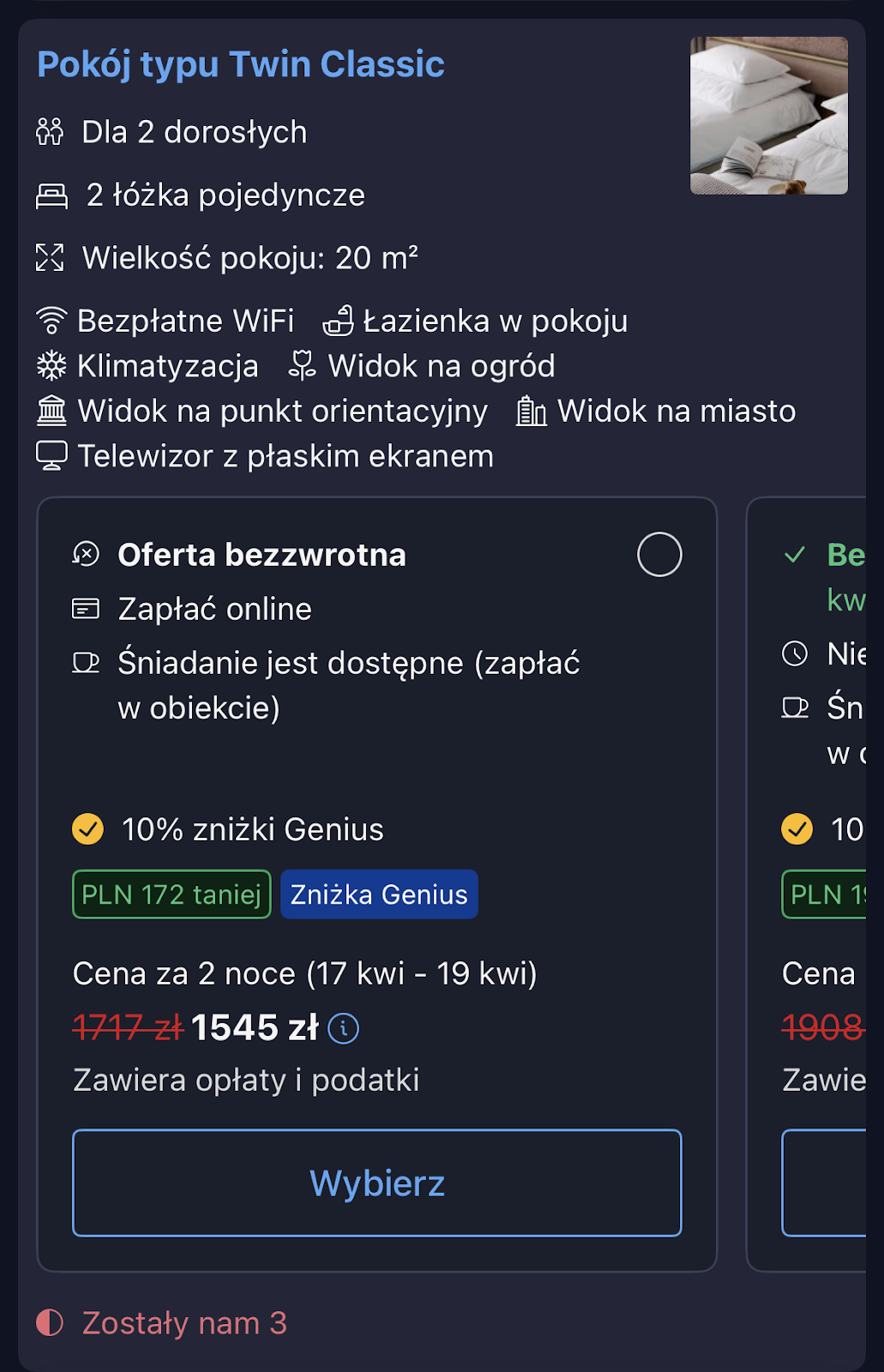Viewport: 884px width, 1372px height.
Task: Open the room photo thumbnail
Action: (768, 116)
